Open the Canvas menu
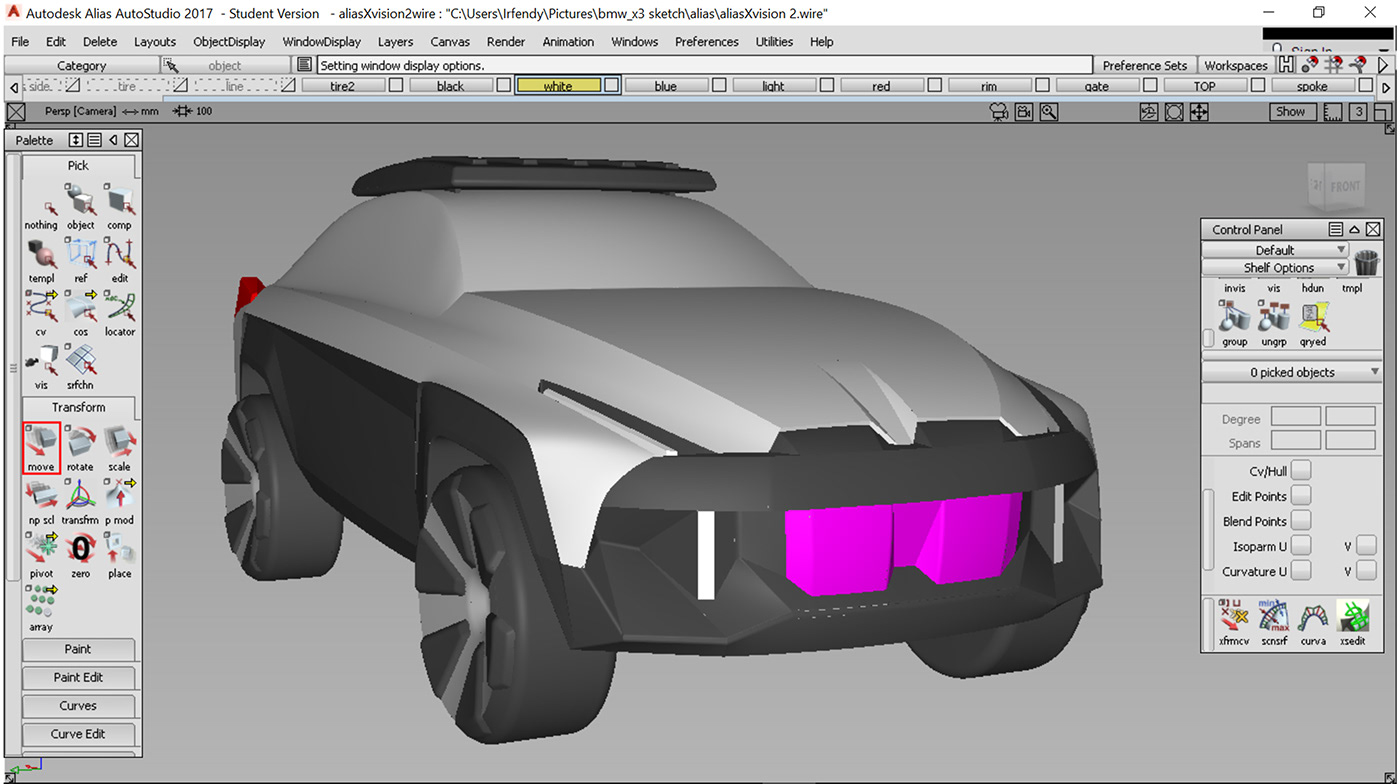 pos(450,42)
